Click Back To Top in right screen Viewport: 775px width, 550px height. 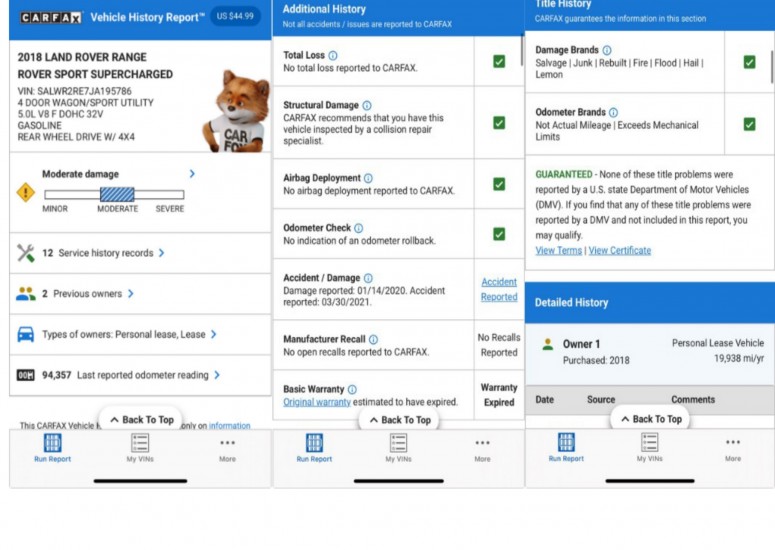(650, 419)
